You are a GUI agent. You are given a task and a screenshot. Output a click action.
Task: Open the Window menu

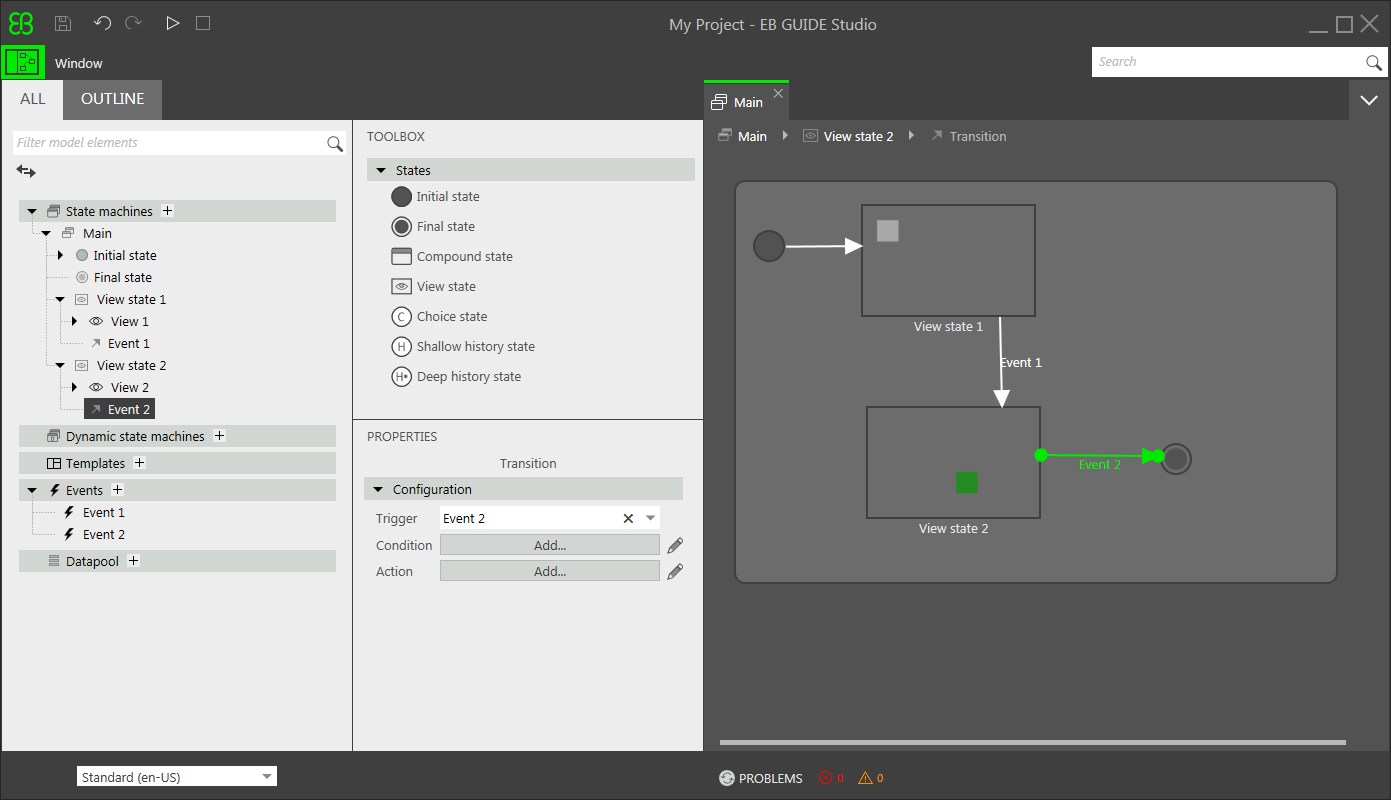[79, 63]
